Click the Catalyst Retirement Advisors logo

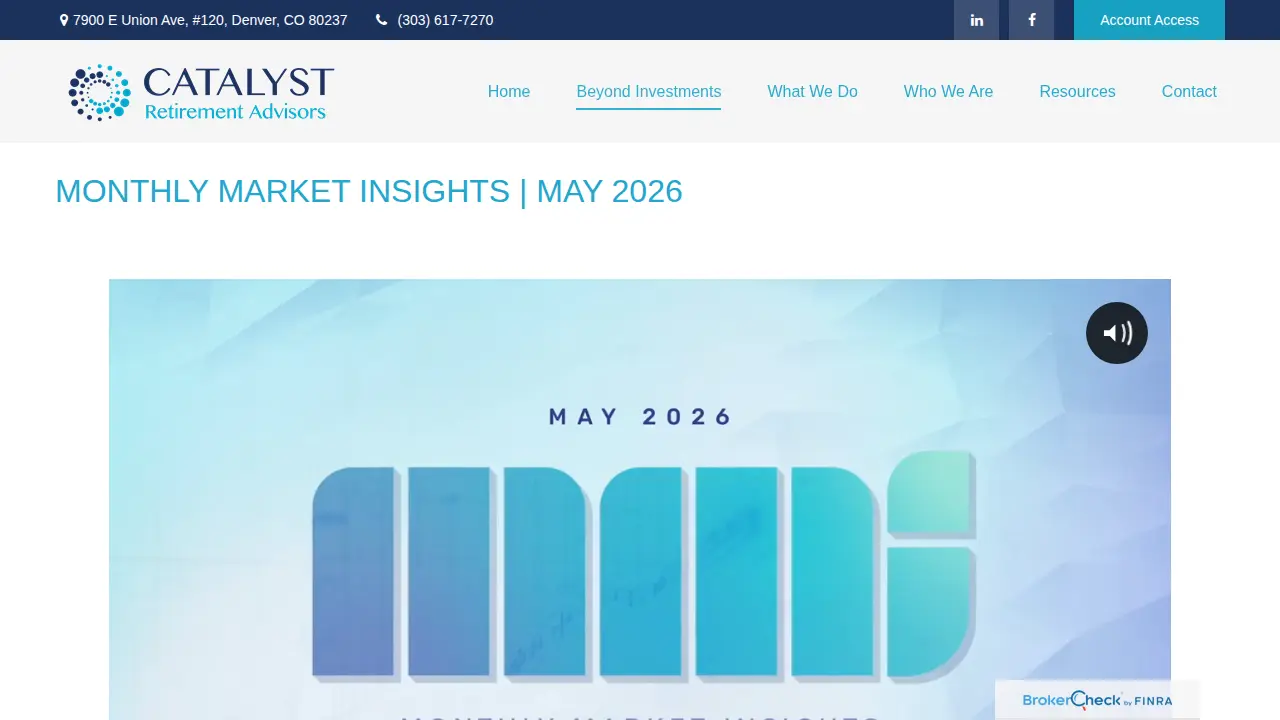[201, 92]
